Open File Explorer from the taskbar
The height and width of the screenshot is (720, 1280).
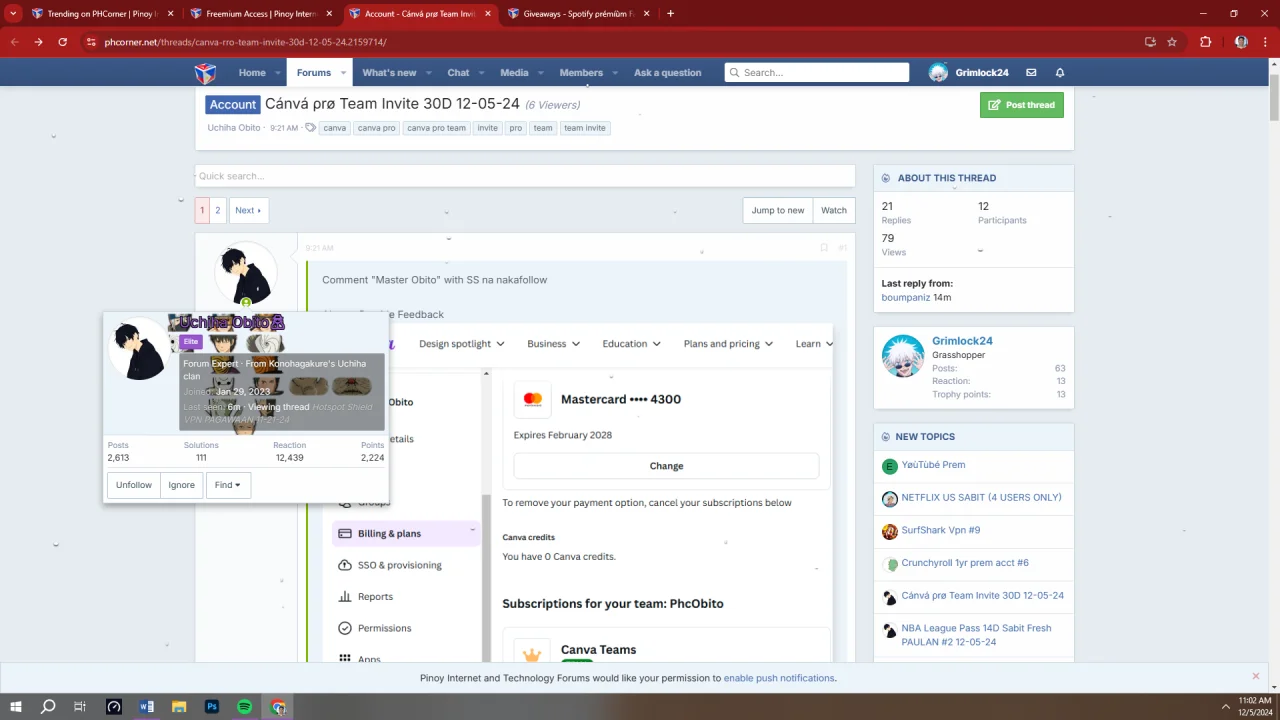pos(179,707)
